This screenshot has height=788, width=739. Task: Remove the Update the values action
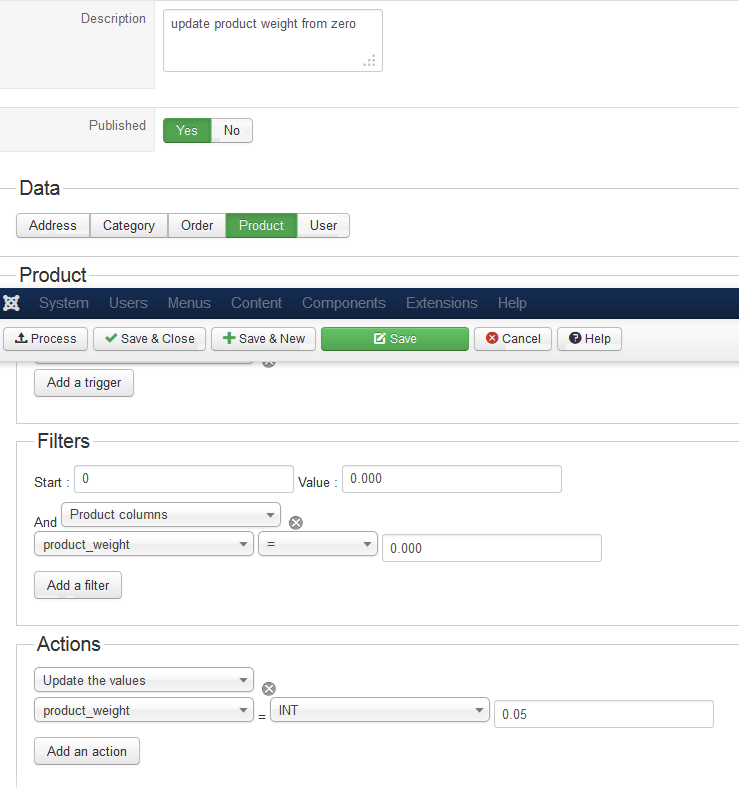268,688
